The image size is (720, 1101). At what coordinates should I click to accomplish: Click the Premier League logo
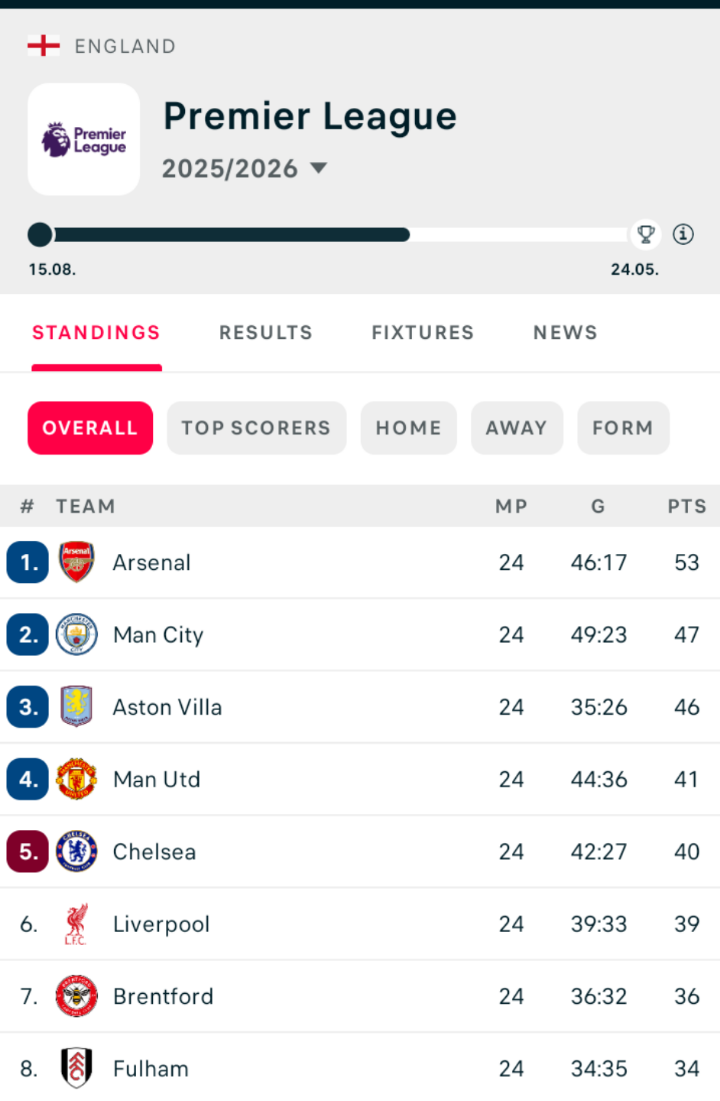point(83,139)
